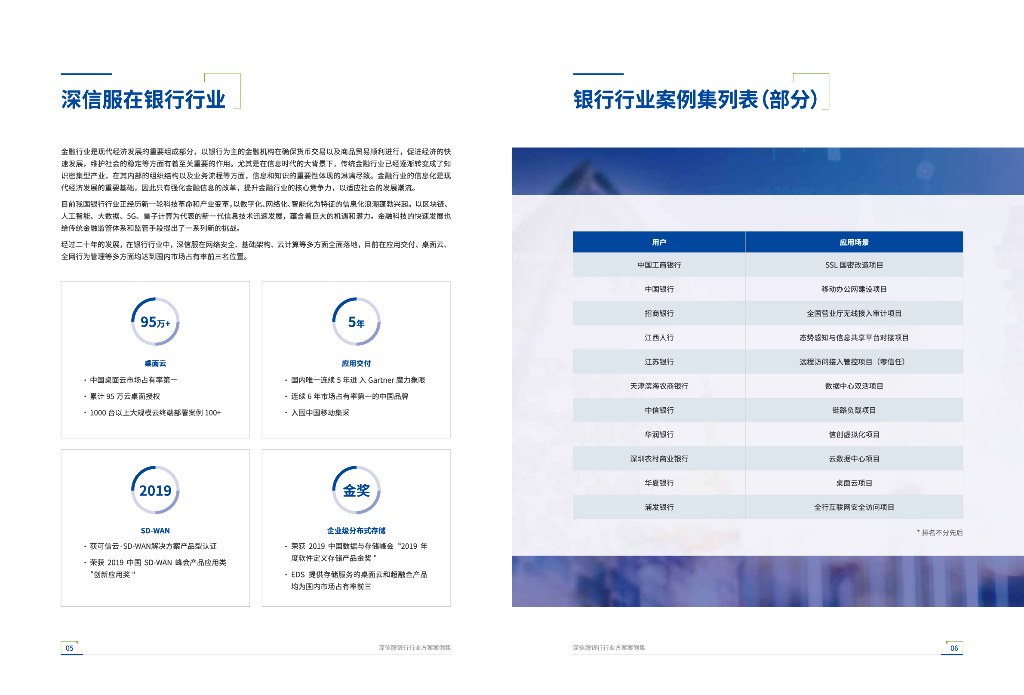Click table cell '浦发银行'
Image resolution: width=1024 pixels, height=695 pixels.
[x=659, y=507]
